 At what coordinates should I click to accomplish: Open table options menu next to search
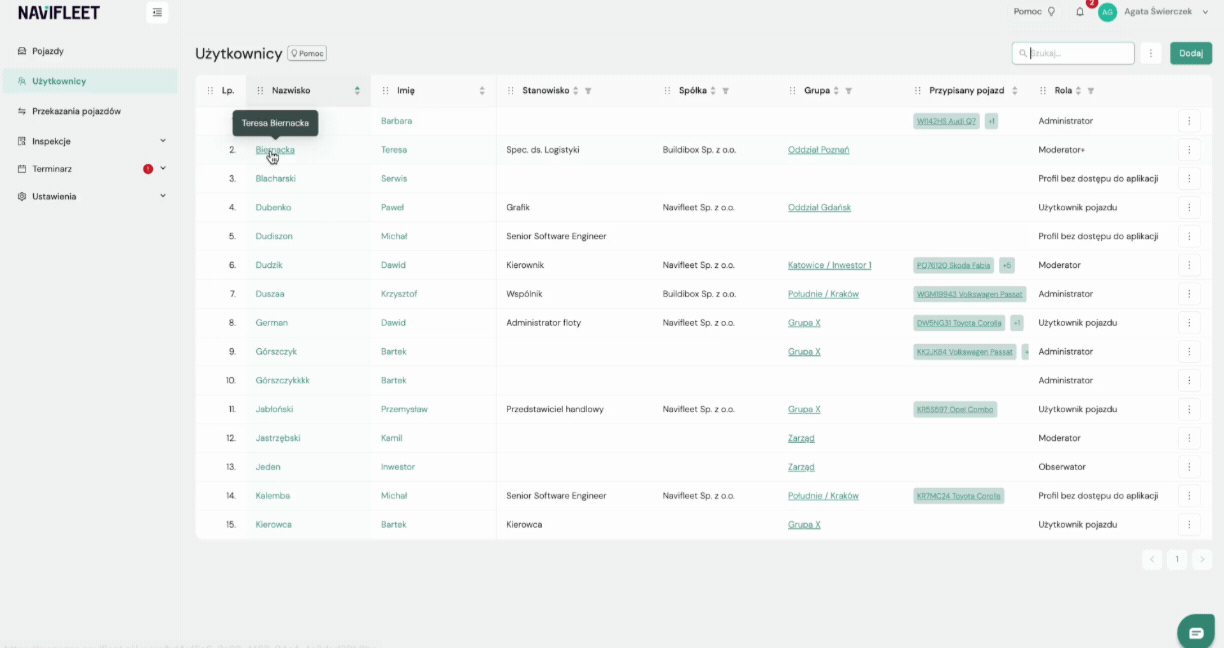point(1152,53)
